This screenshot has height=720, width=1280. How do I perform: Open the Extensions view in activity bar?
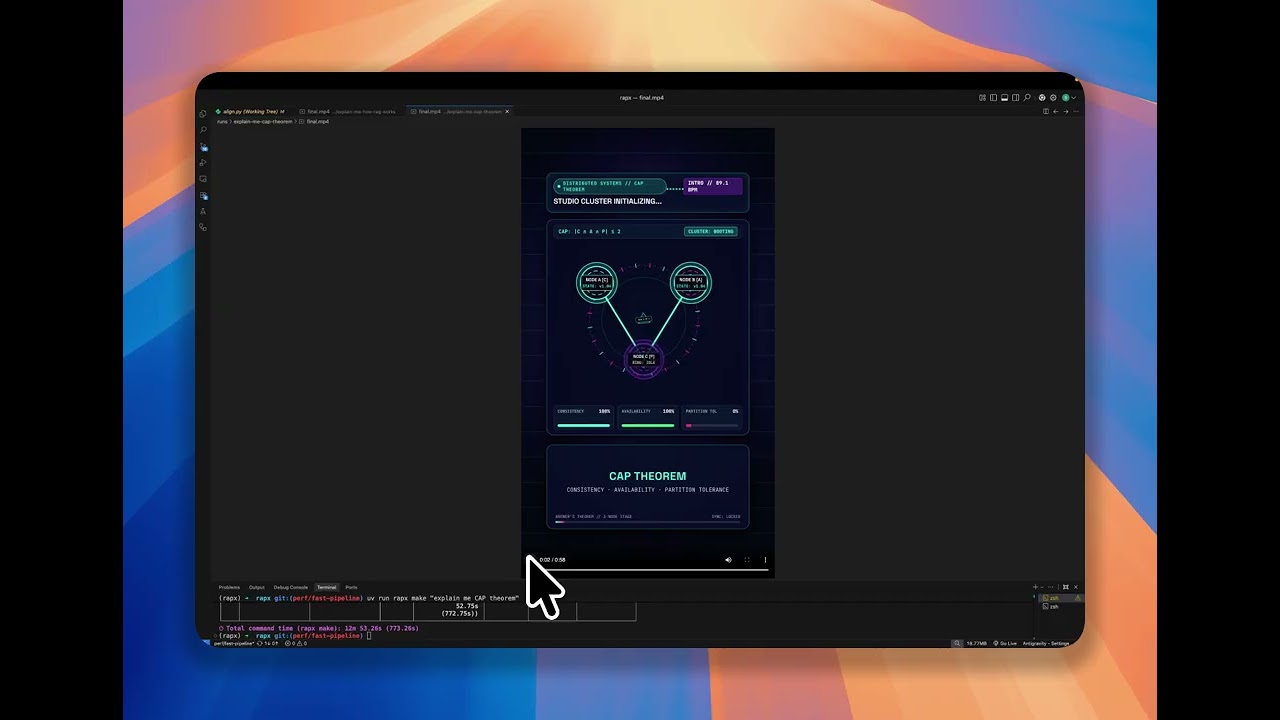click(203, 195)
